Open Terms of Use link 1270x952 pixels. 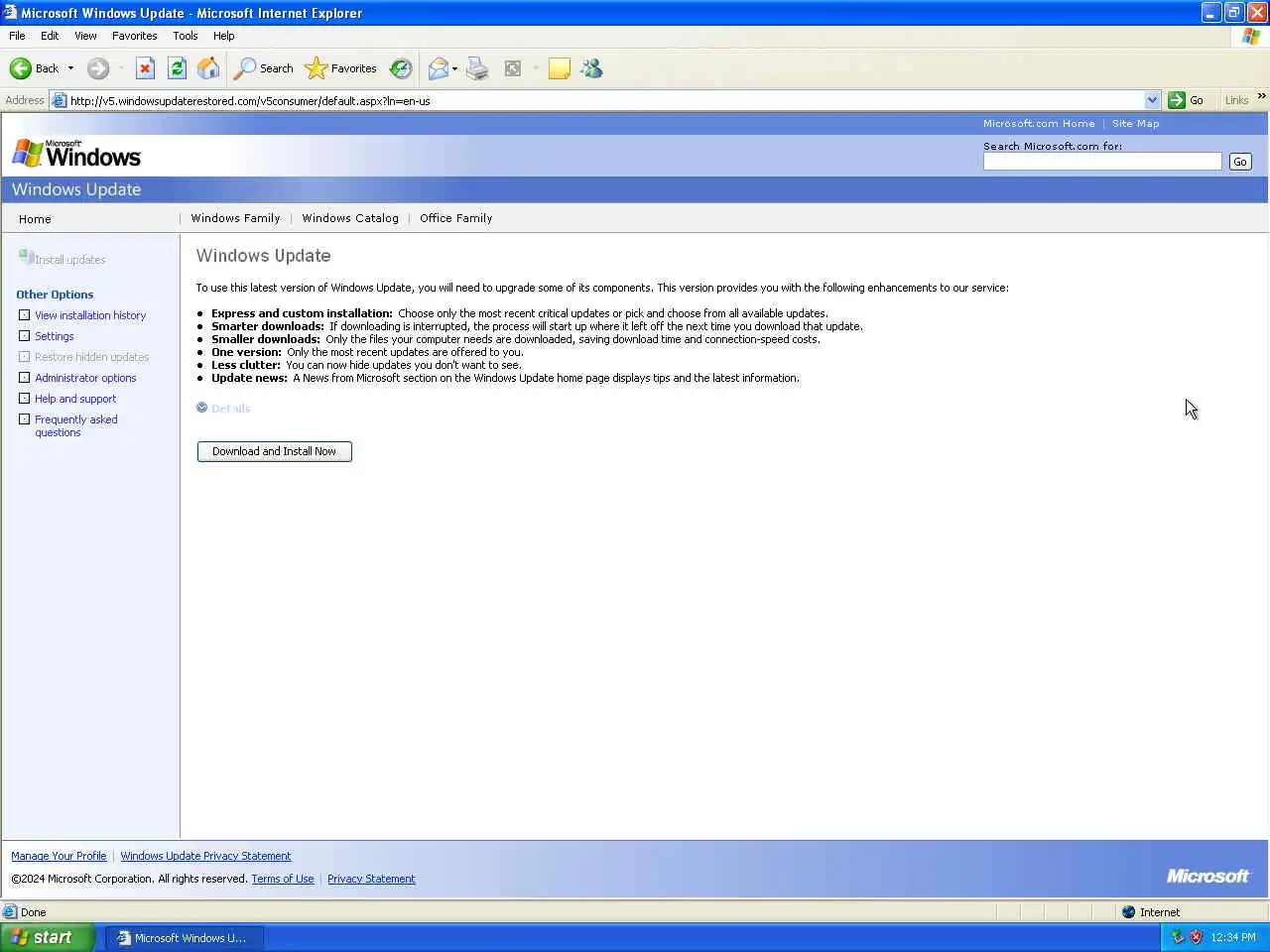283,879
